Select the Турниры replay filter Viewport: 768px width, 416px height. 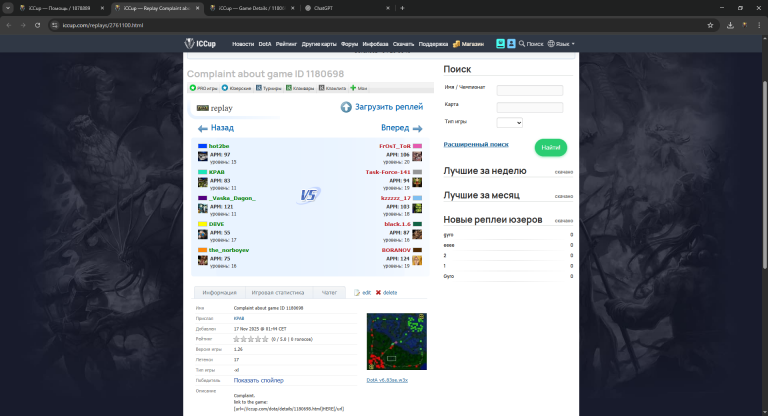269,88
